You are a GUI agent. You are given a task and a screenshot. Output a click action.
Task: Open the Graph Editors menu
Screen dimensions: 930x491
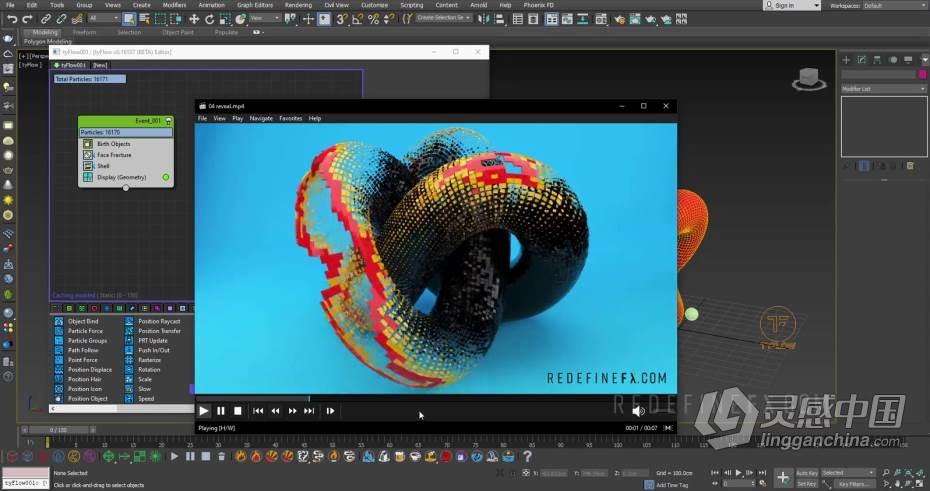[255, 5]
